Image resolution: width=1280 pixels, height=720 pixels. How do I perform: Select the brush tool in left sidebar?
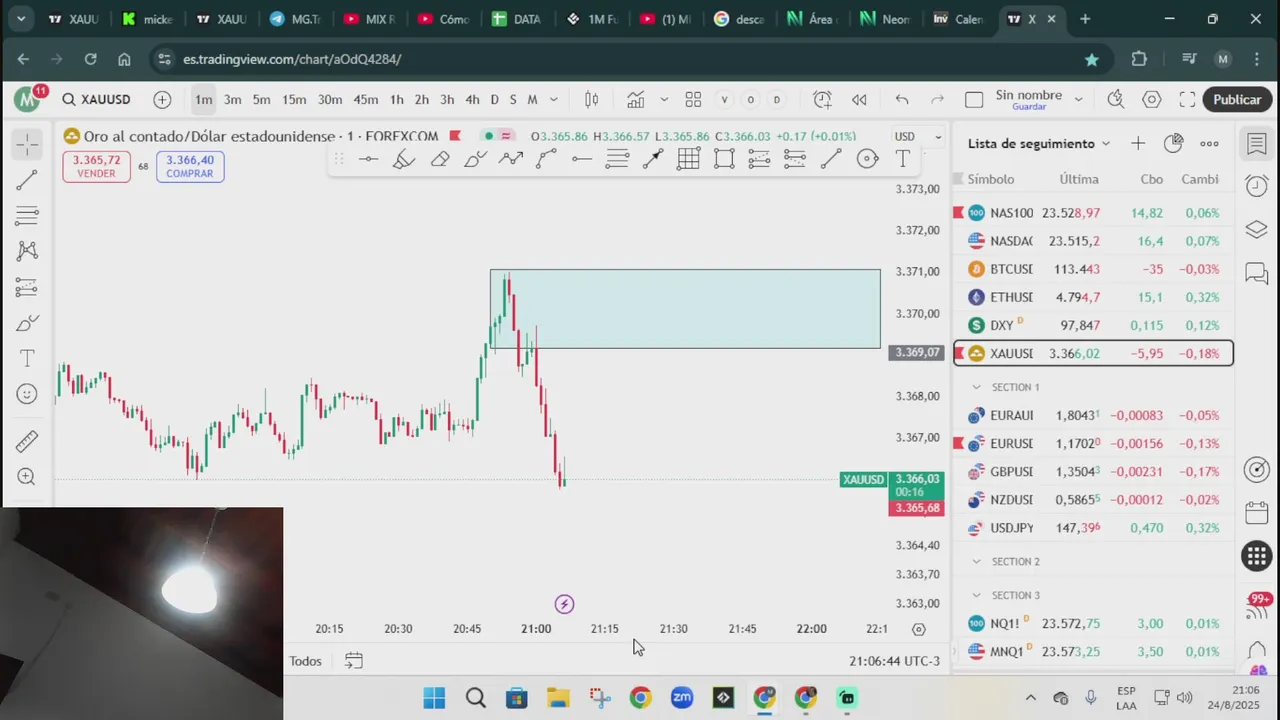point(27,323)
